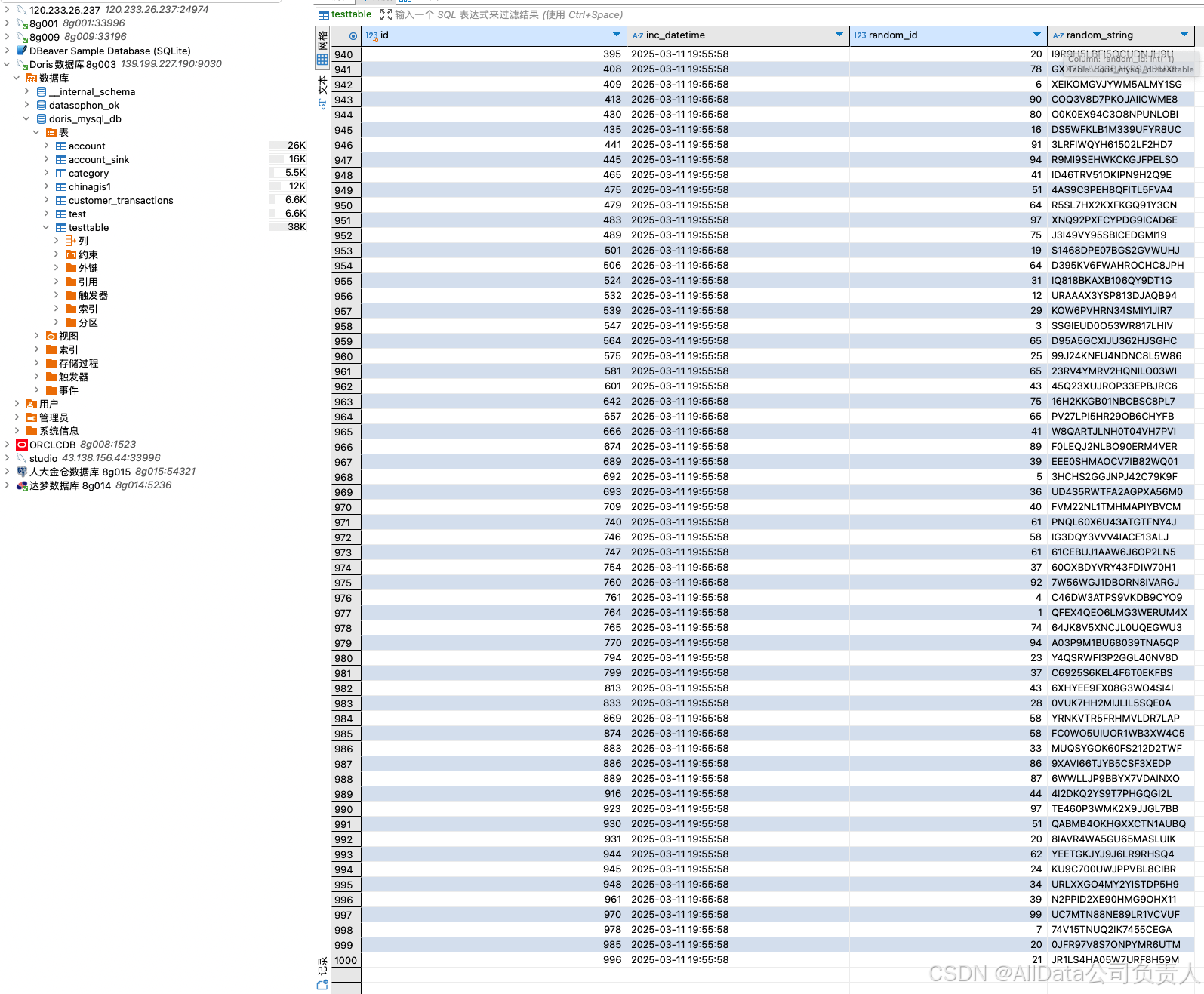Click the Users (用户) folder icon

(32, 405)
